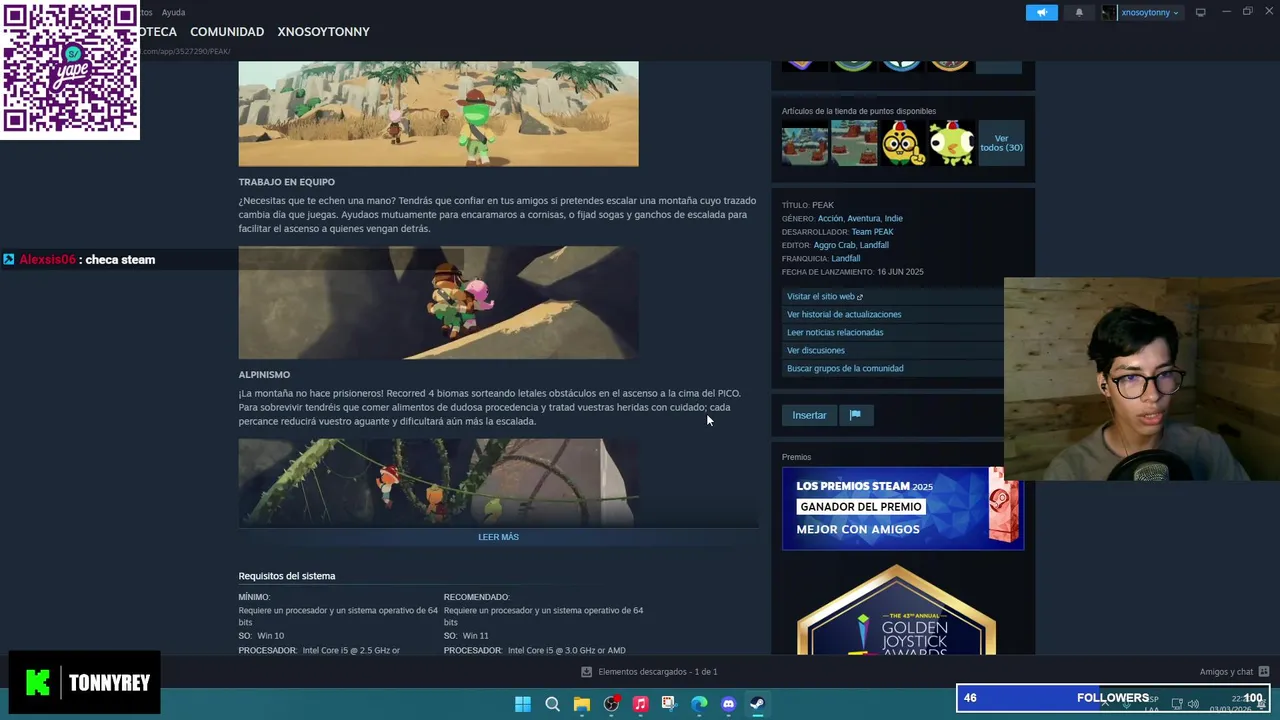
Task: Open Windows taskbar search
Action: click(x=552, y=704)
